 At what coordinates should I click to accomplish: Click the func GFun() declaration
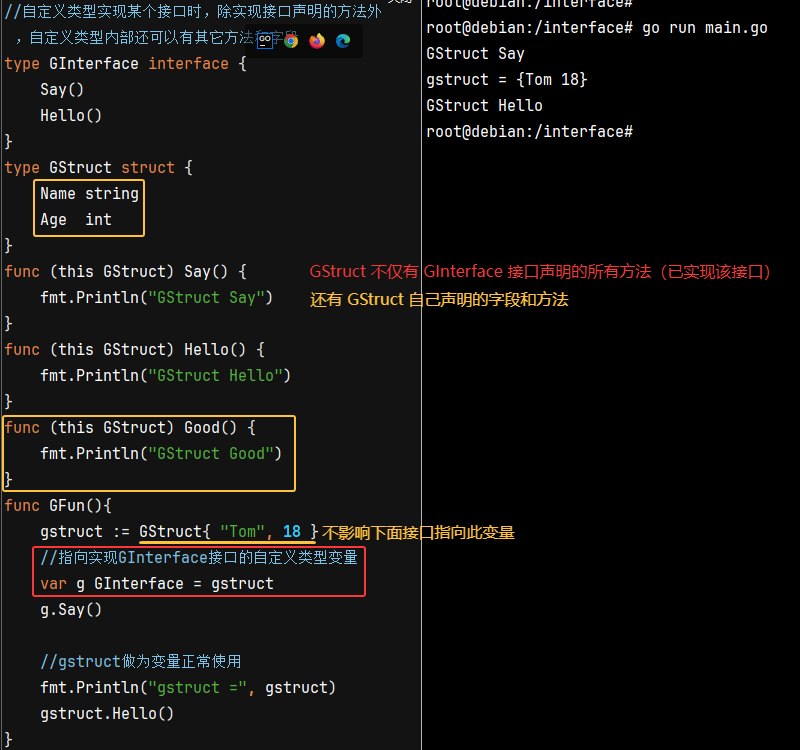58,506
